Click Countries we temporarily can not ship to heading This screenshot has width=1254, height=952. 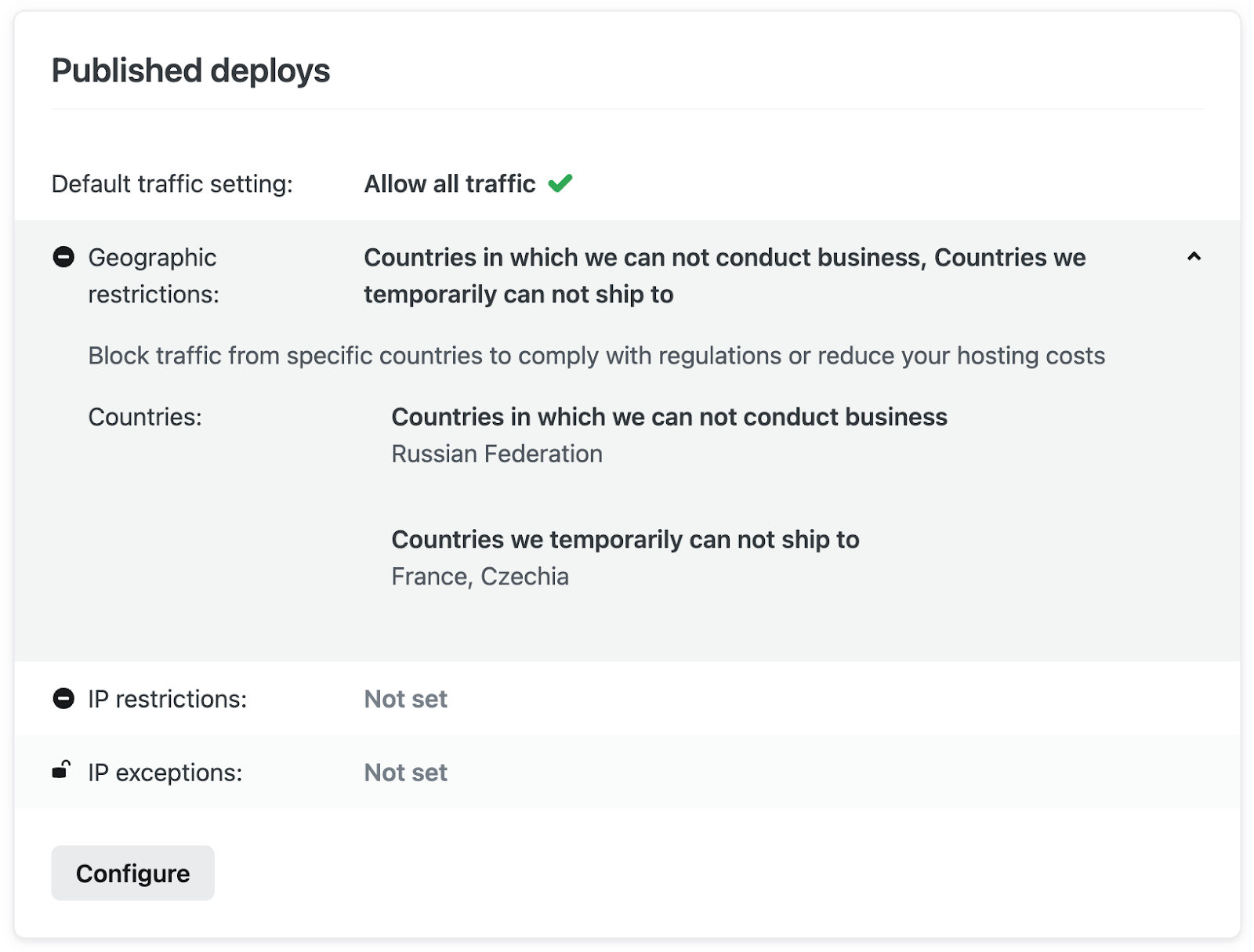(x=625, y=539)
